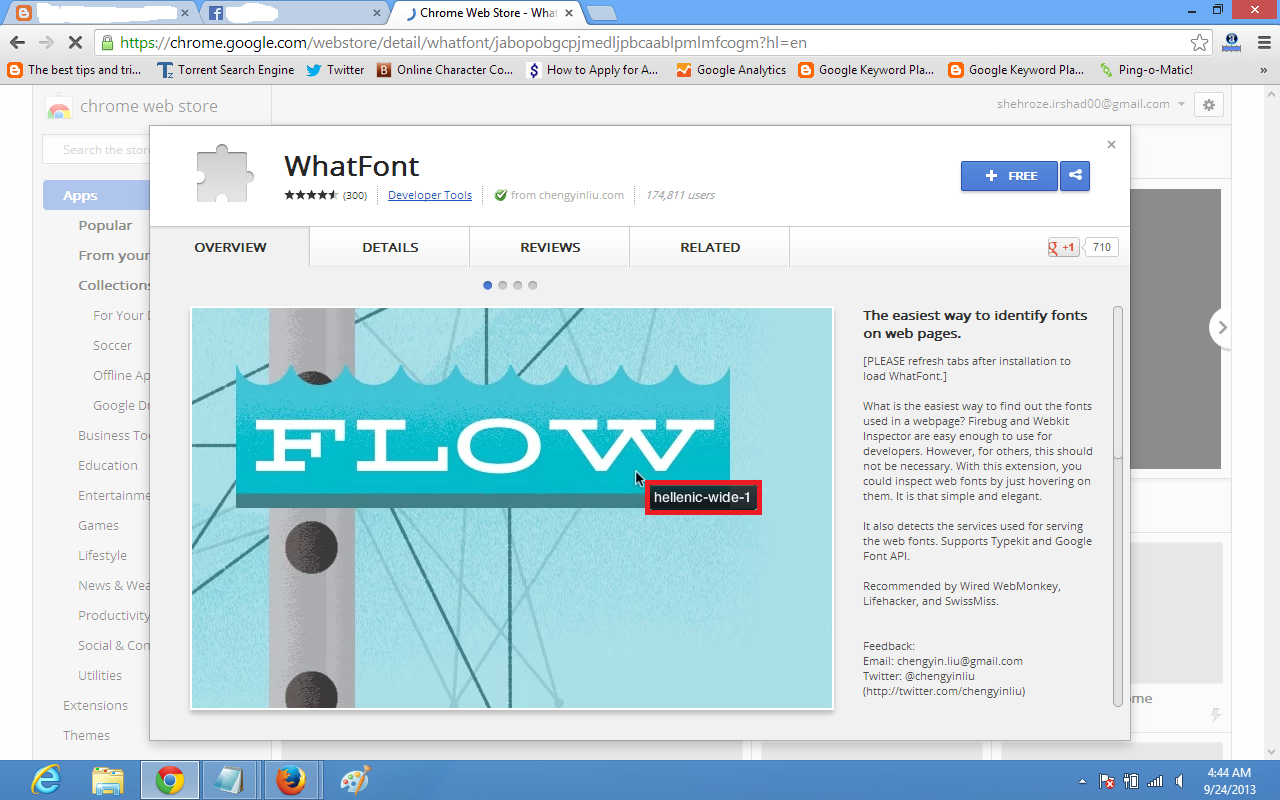Click the blue FREE install button

[x=1009, y=176]
